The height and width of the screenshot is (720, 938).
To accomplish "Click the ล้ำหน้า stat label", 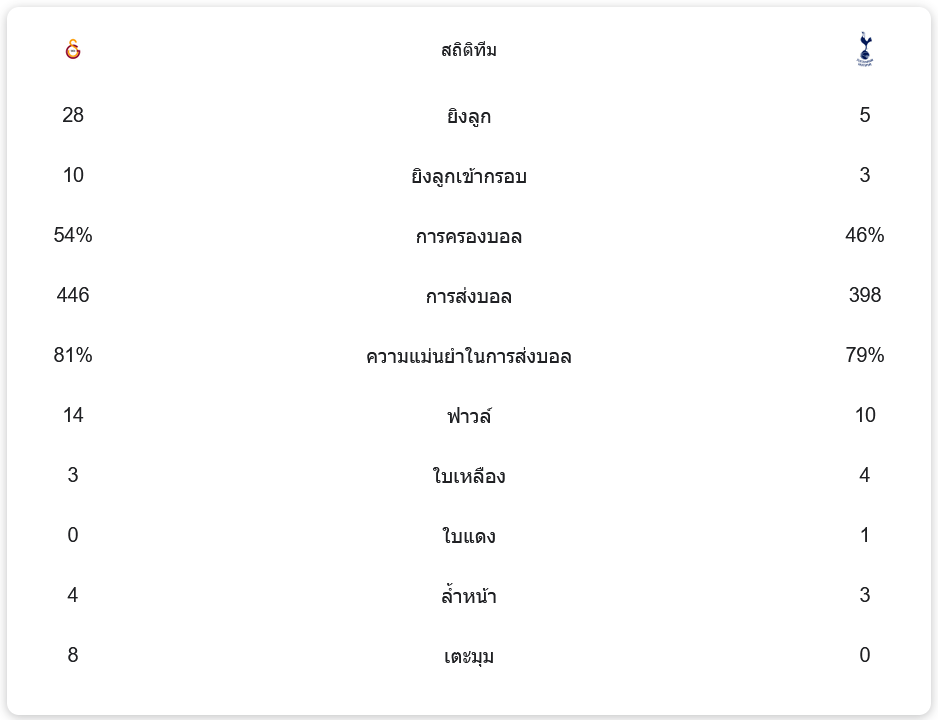I will coord(469,596).
